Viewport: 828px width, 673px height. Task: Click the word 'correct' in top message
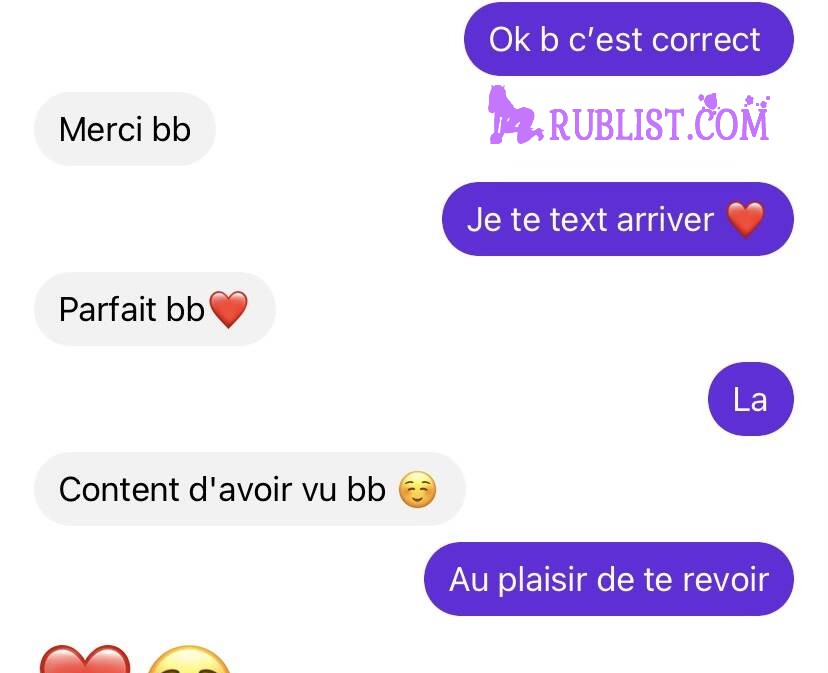[706, 40]
